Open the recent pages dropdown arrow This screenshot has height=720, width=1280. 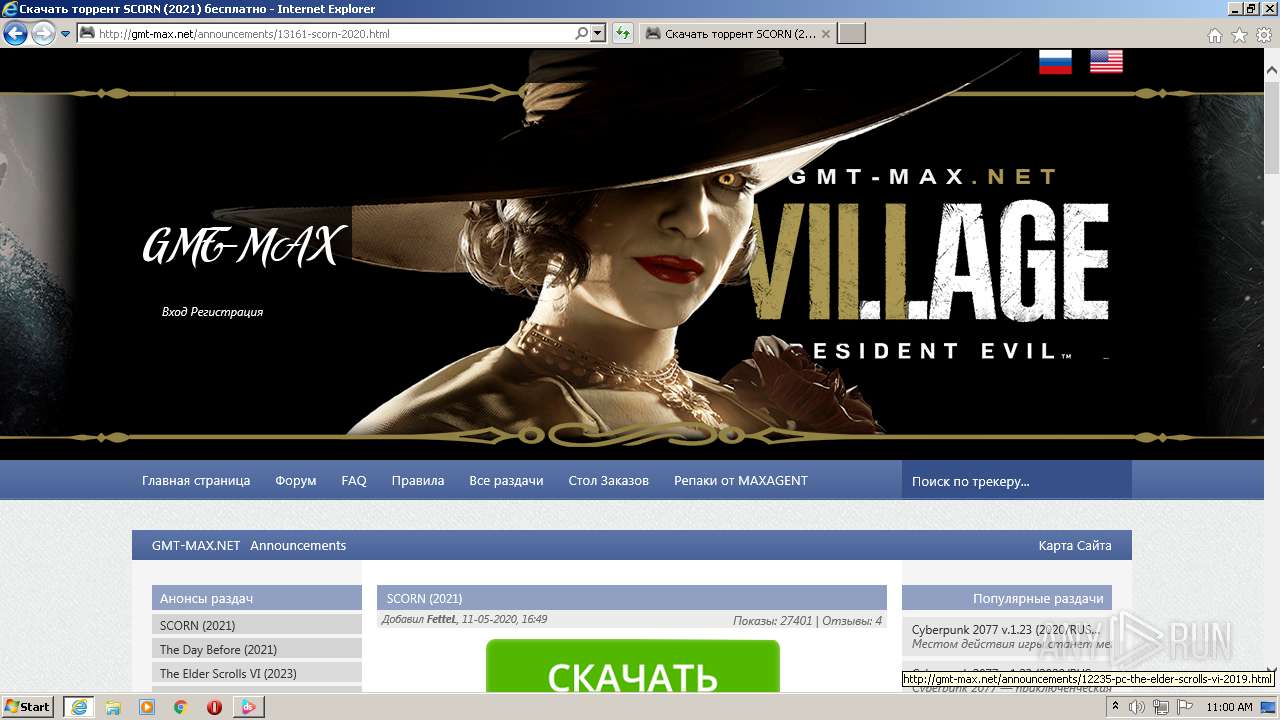click(x=65, y=34)
